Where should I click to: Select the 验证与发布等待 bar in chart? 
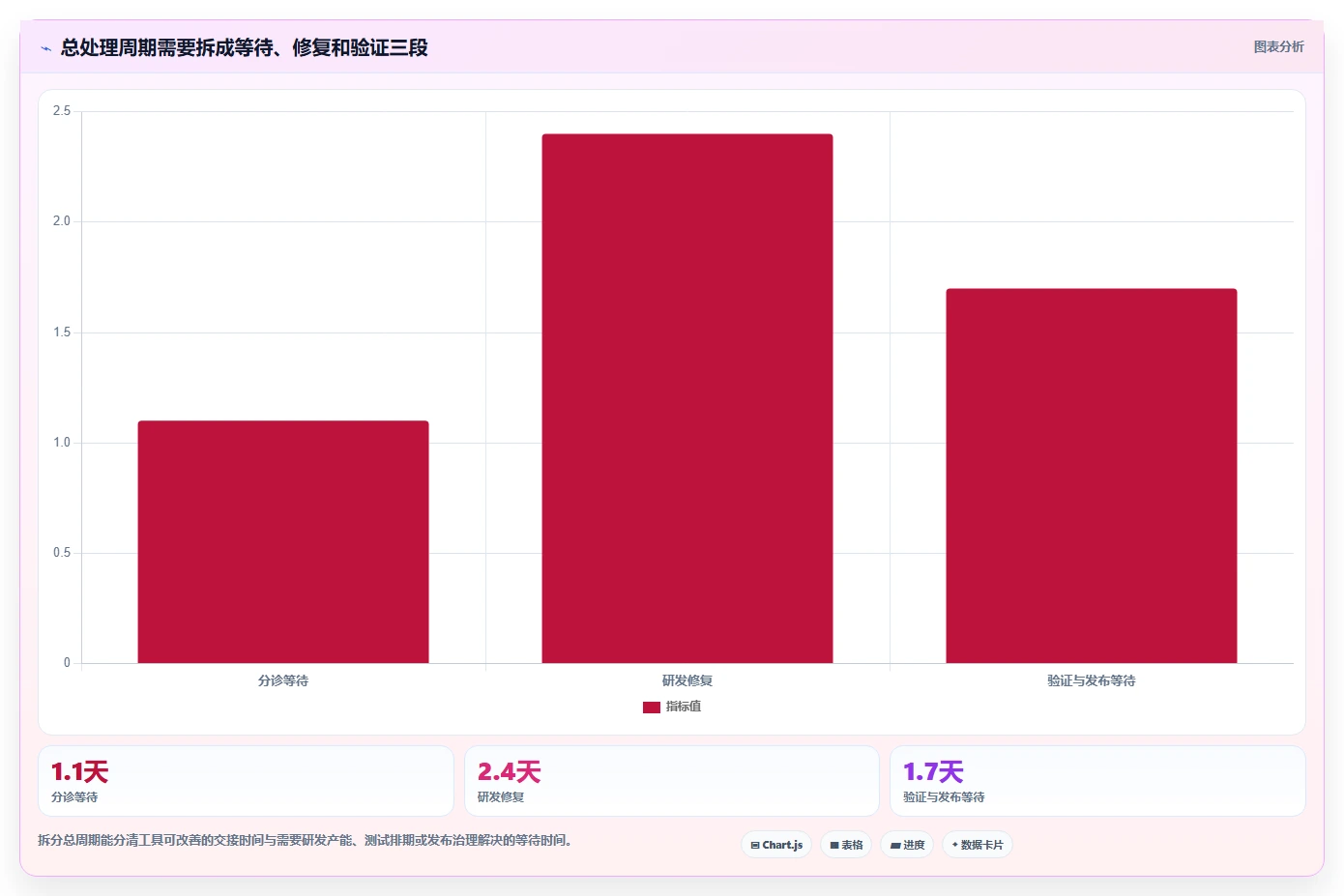1092,476
